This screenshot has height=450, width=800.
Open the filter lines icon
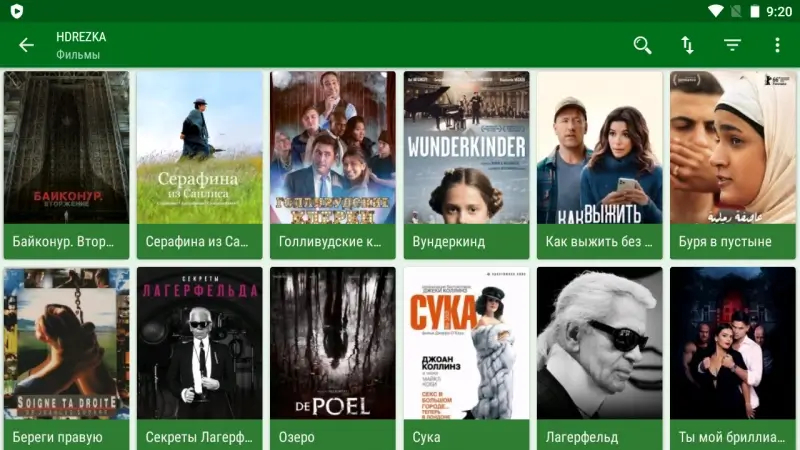732,45
